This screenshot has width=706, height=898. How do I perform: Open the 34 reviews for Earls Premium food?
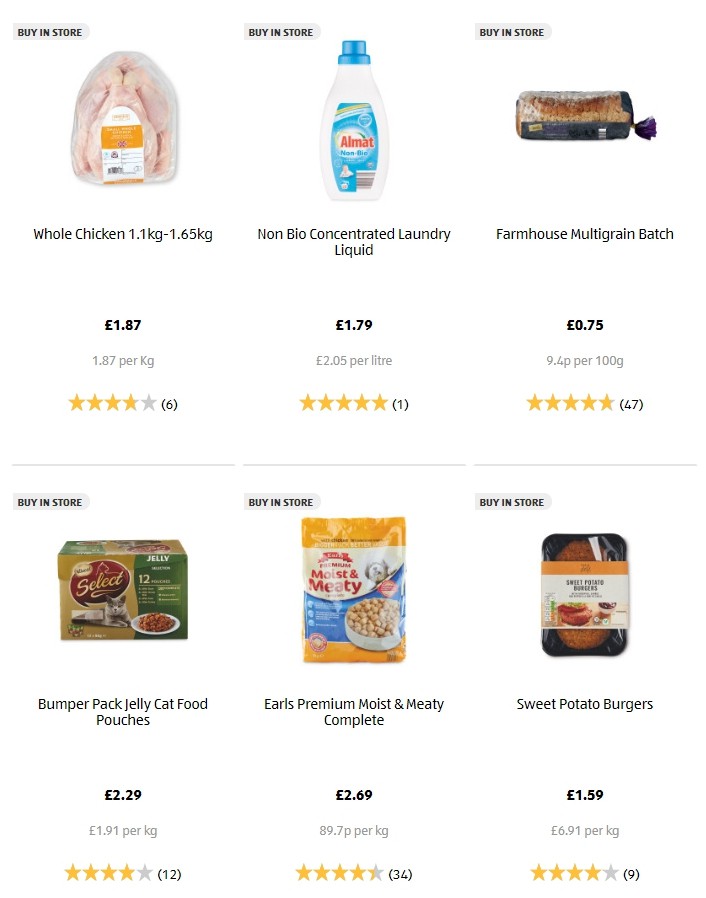click(x=399, y=873)
